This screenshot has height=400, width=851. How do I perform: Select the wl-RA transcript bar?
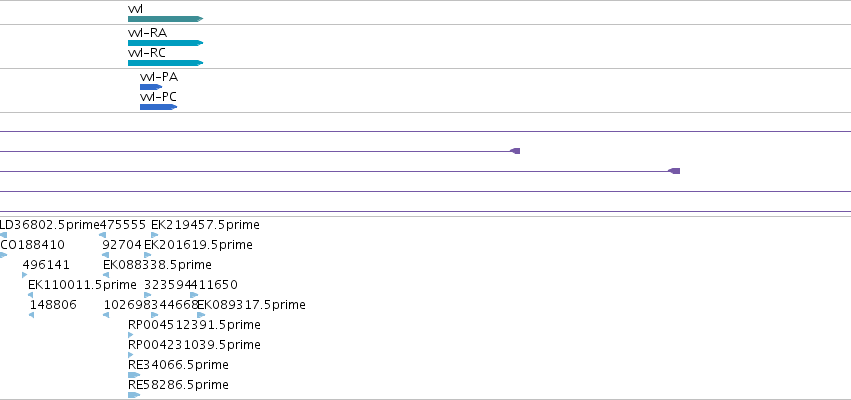(166, 43)
